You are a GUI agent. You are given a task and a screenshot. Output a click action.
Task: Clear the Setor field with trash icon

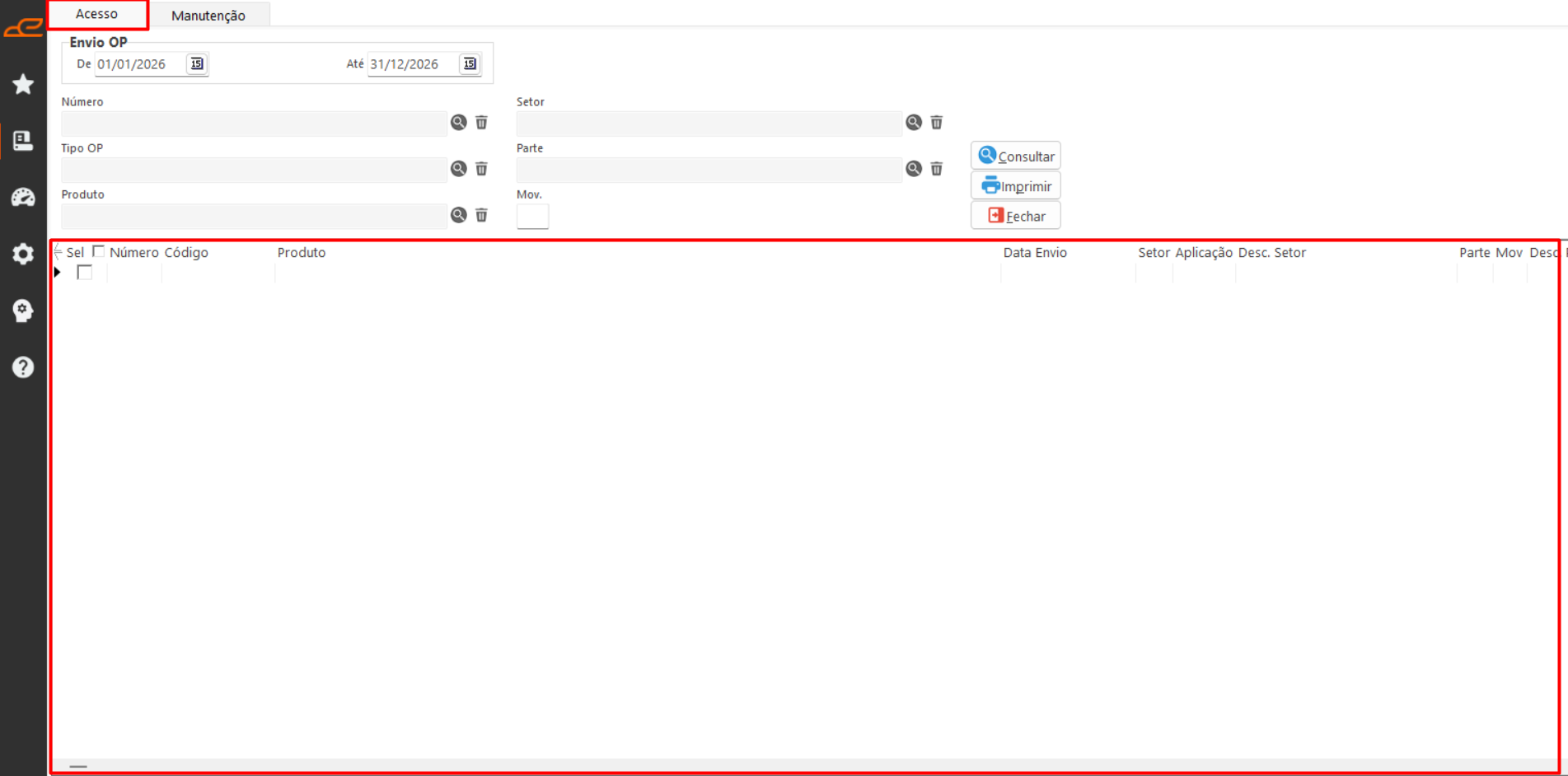coord(937,123)
